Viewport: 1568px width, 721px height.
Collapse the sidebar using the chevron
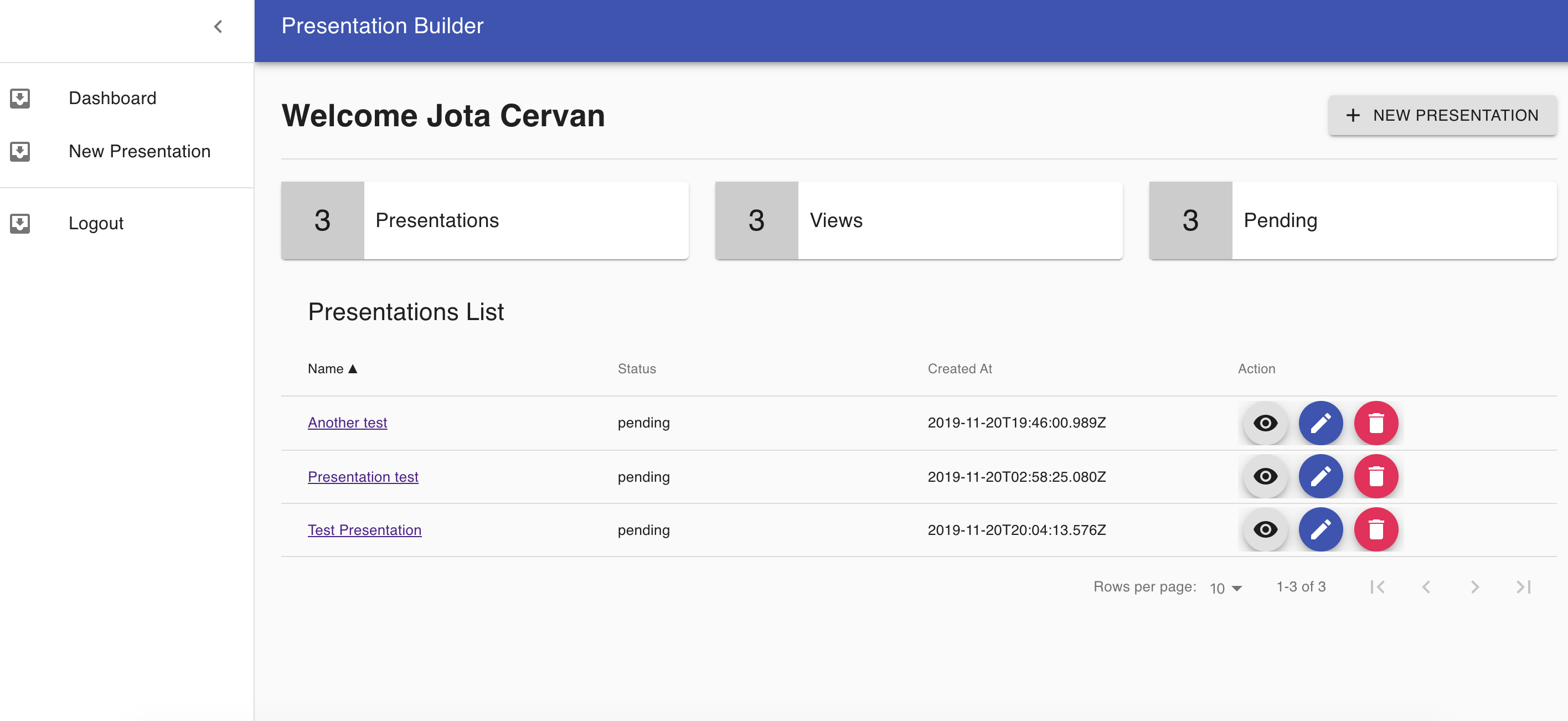(217, 26)
